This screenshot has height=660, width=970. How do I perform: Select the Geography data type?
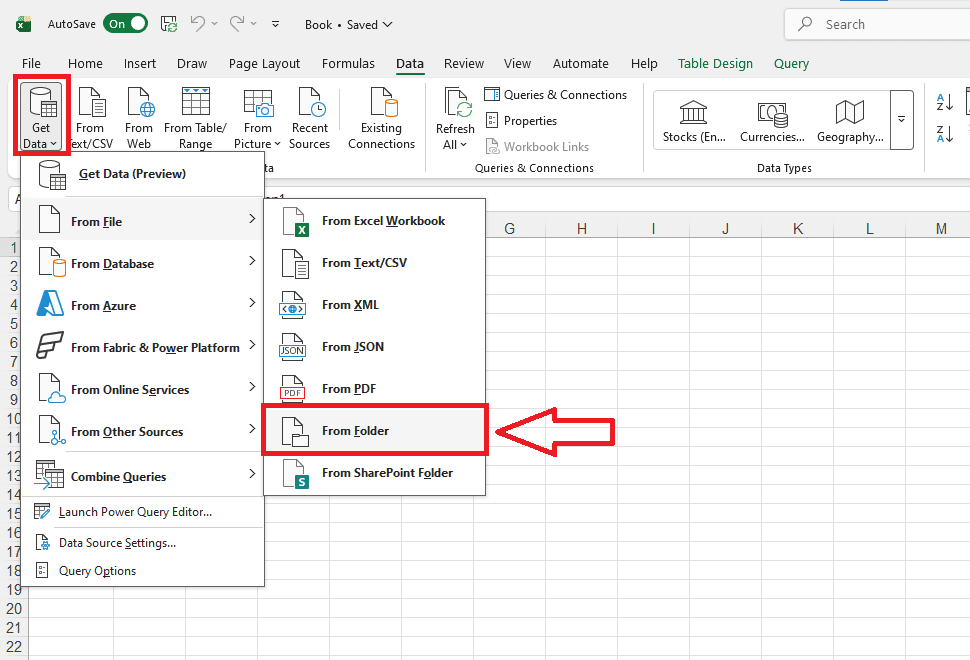tap(850, 121)
